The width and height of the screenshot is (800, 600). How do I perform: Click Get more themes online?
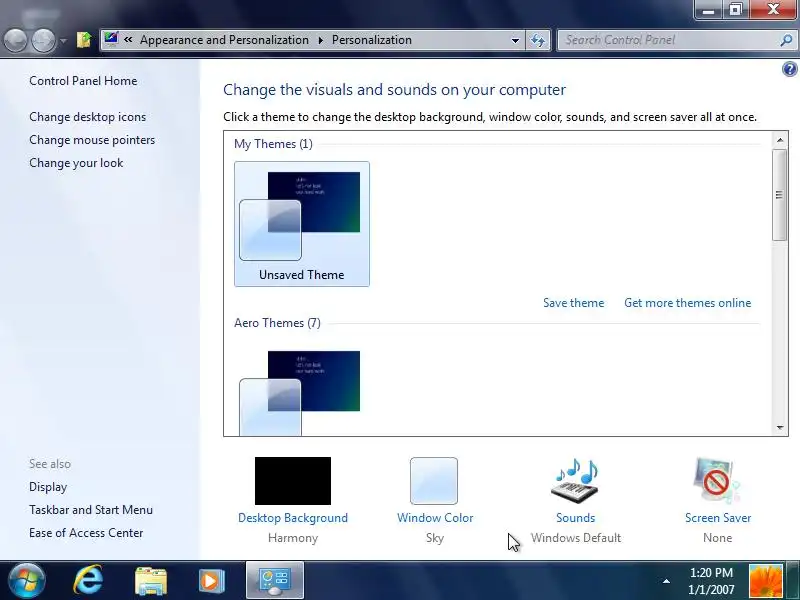[688, 303]
